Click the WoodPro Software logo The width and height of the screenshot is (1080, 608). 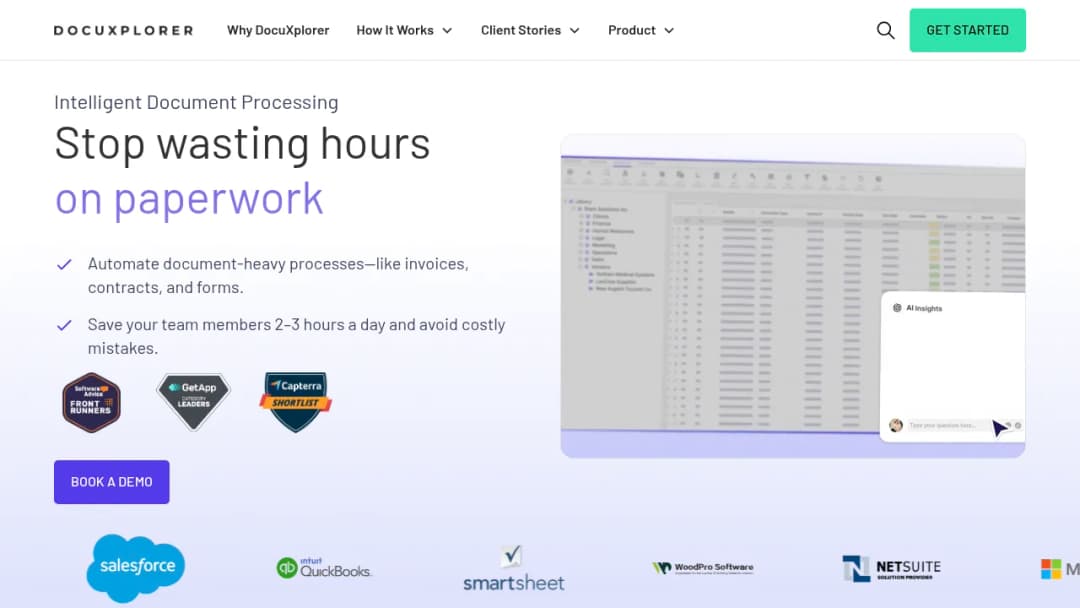pos(703,568)
